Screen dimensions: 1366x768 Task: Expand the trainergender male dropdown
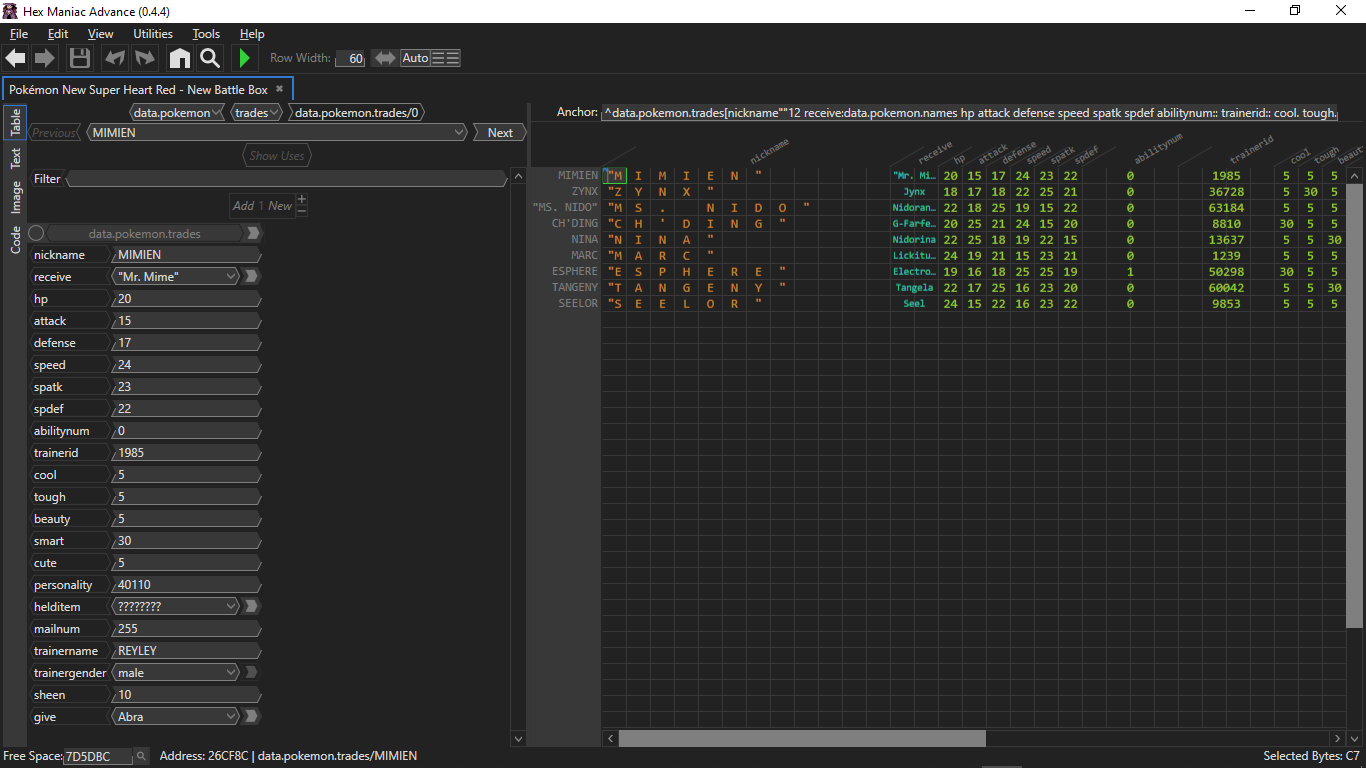click(x=176, y=673)
